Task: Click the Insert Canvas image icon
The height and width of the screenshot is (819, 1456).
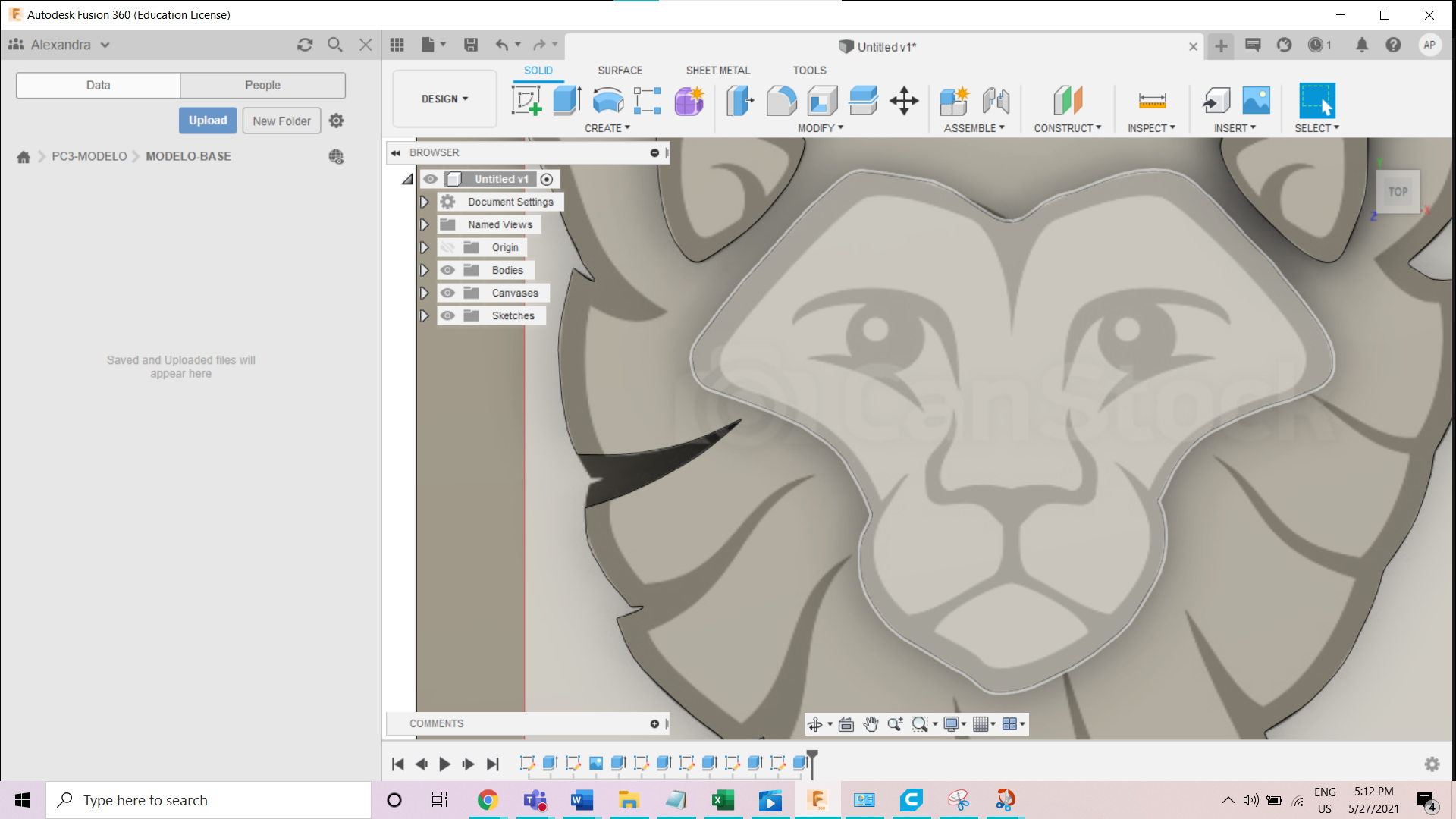Action: point(1256,100)
